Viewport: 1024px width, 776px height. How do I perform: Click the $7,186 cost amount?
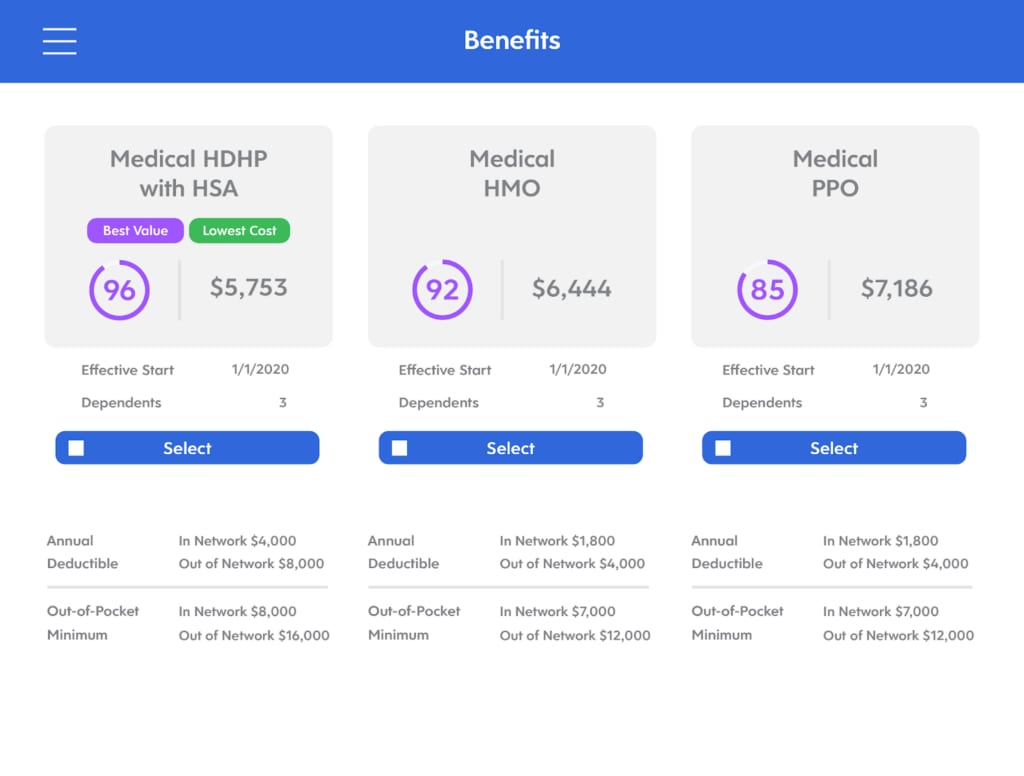(x=897, y=288)
